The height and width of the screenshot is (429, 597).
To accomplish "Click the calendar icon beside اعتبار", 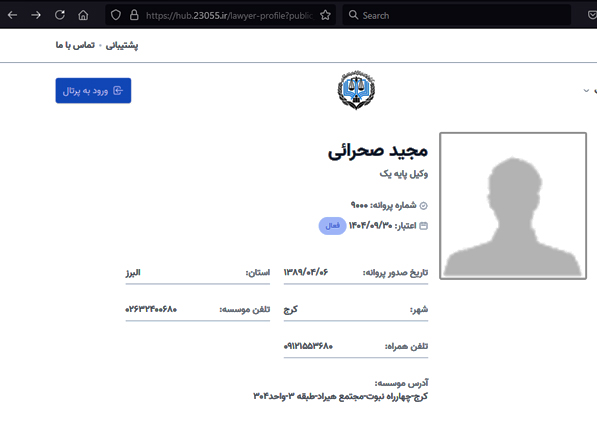I will click(423, 226).
